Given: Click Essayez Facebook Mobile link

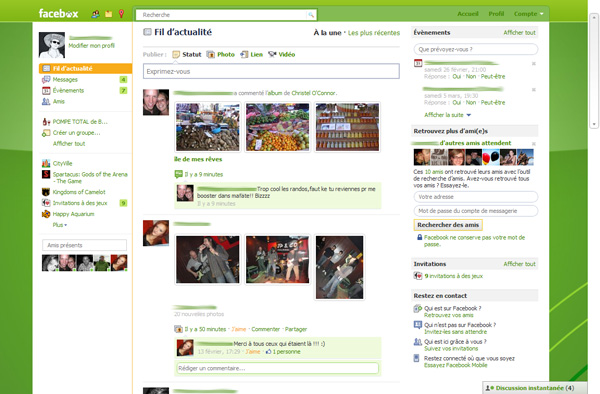Looking at the screenshot, I should (455, 365).
